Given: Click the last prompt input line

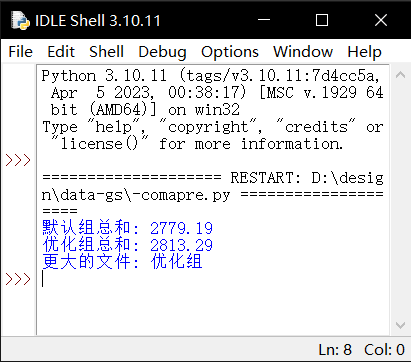Looking at the screenshot, I should point(213,279).
